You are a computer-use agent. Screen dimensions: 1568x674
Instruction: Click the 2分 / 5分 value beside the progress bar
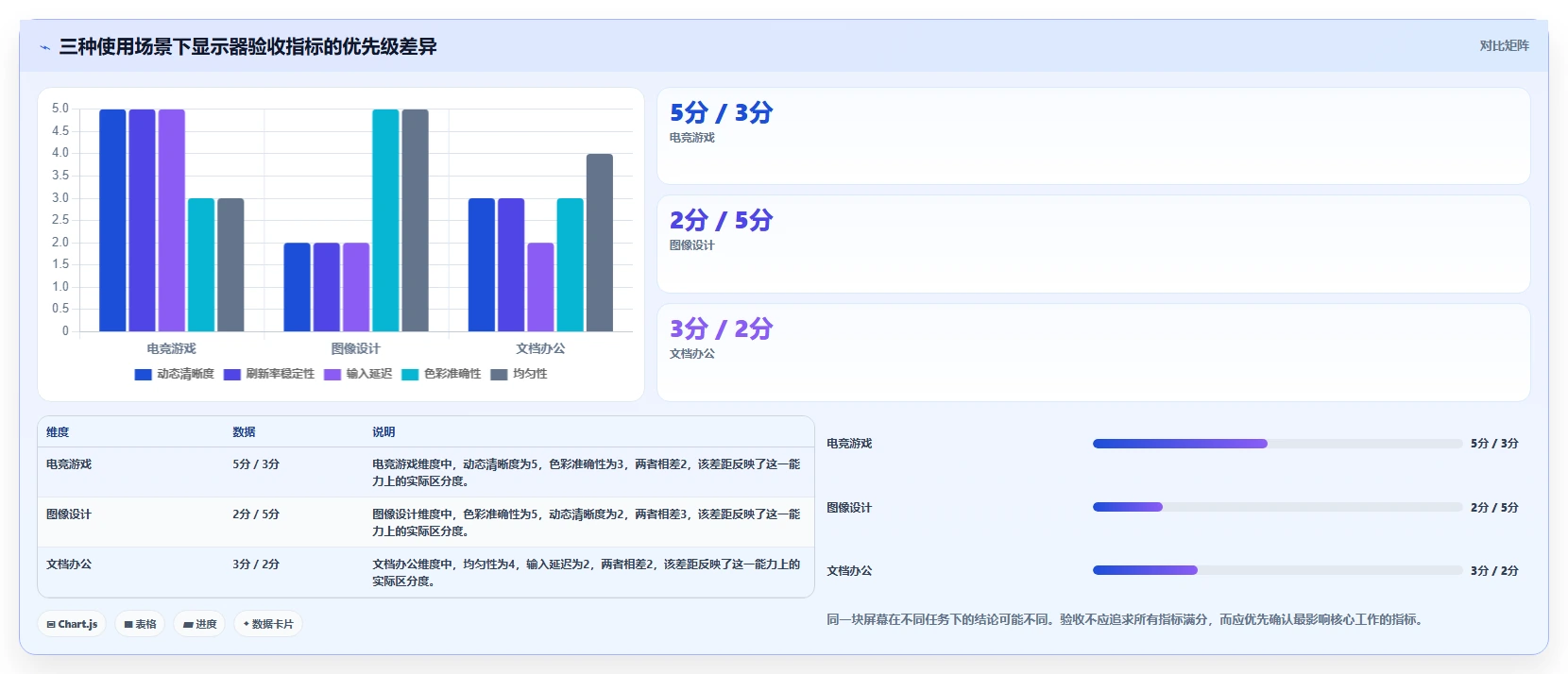pos(1494,508)
